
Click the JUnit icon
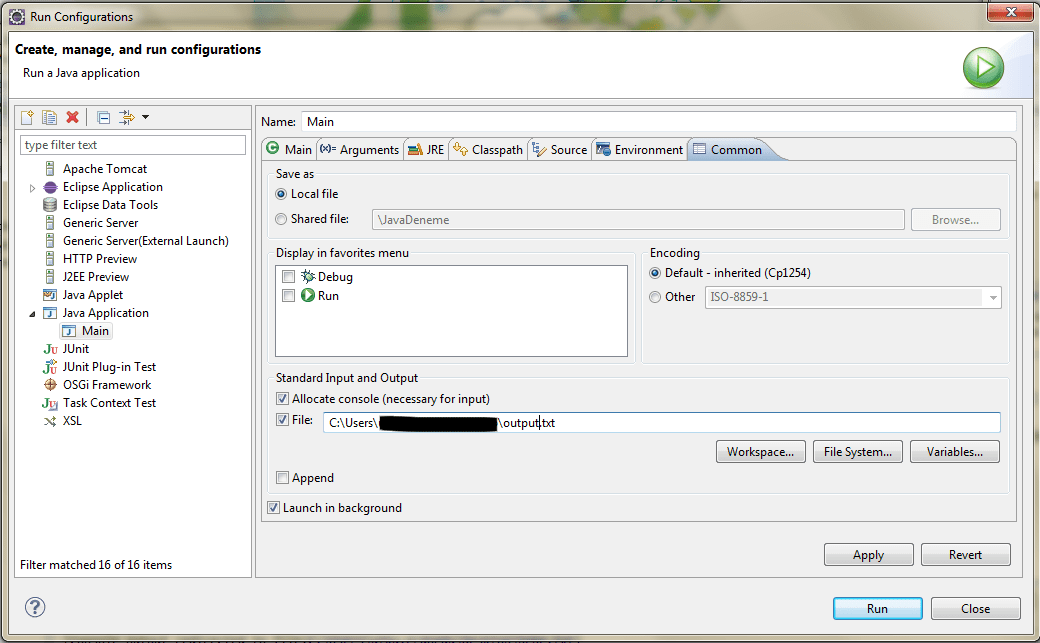[x=50, y=349]
